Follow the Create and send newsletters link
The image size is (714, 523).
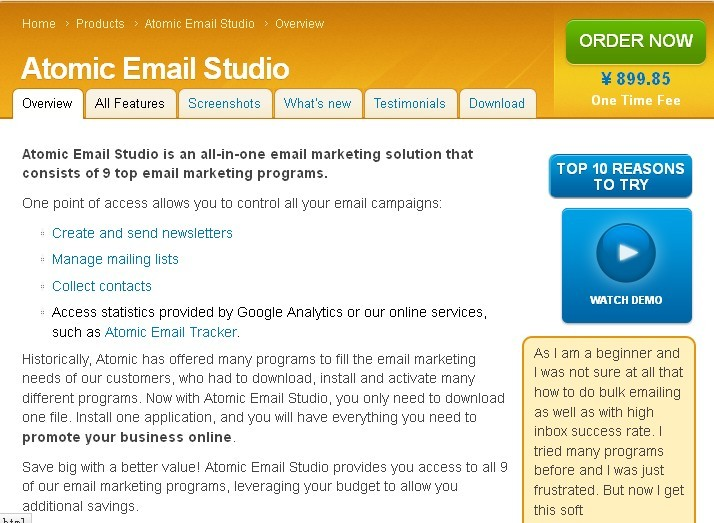pos(142,233)
